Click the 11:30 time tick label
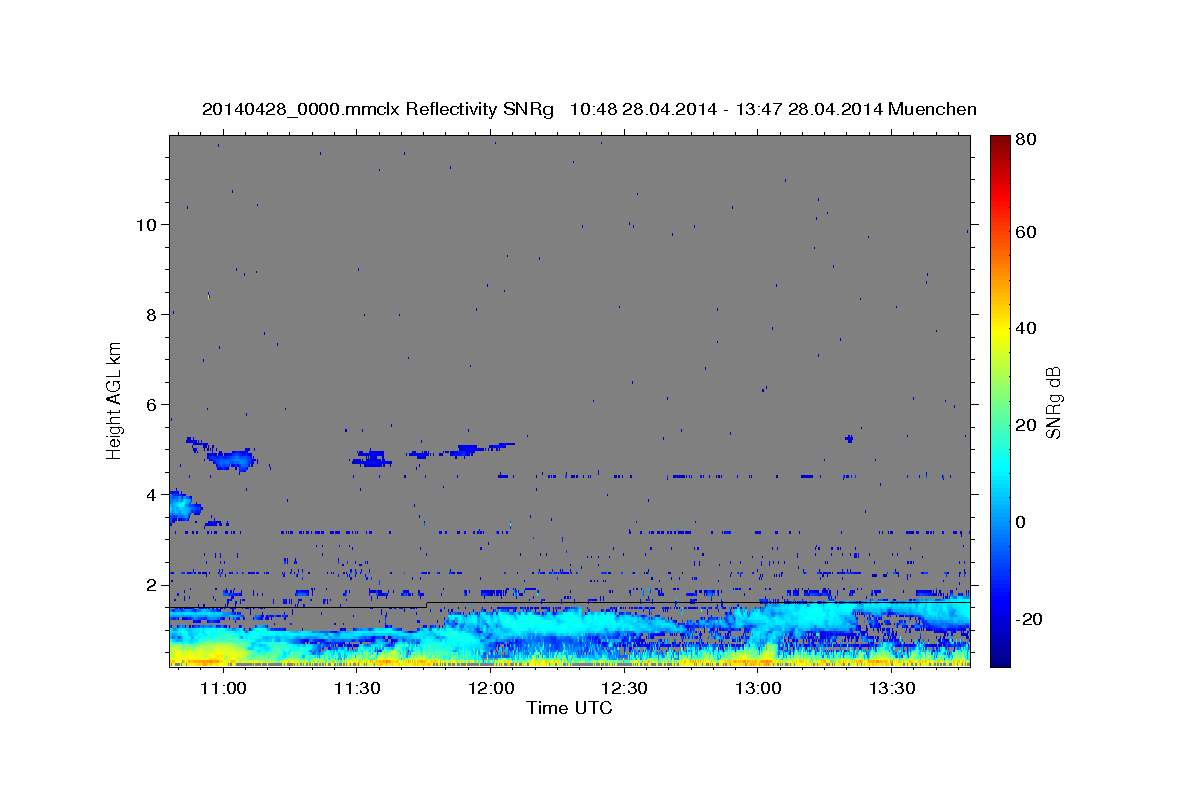Screen dimensions: 1200x800 (357, 689)
